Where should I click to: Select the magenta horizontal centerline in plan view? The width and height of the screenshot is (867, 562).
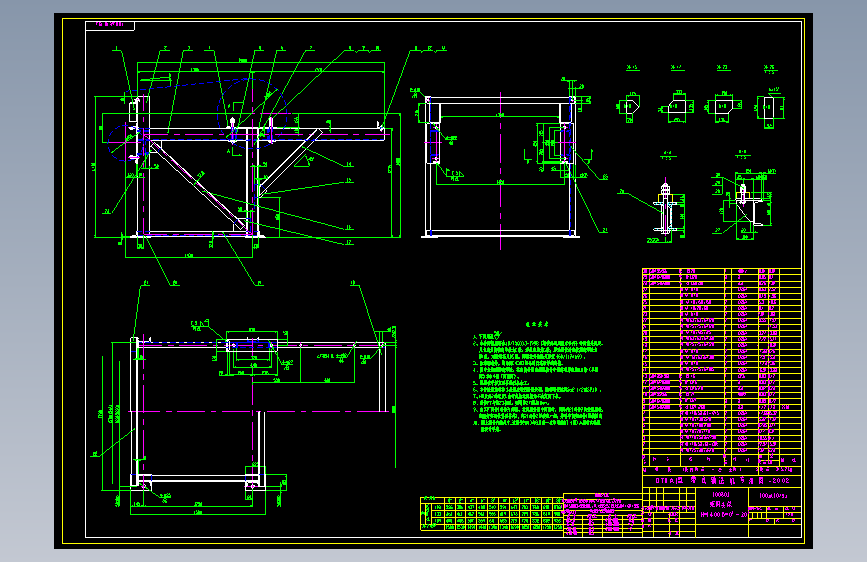(x=260, y=411)
